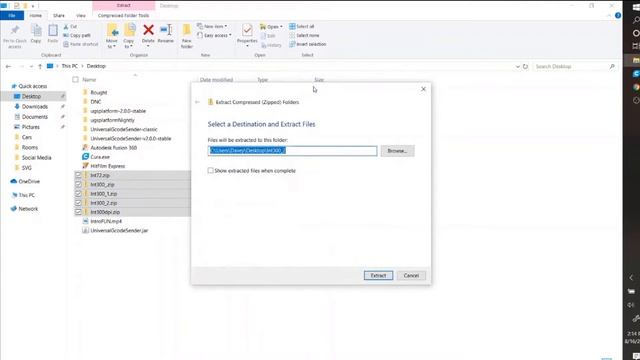This screenshot has width=640, height=360.
Task: Expand the address bar history dropdown
Action: tap(518, 66)
